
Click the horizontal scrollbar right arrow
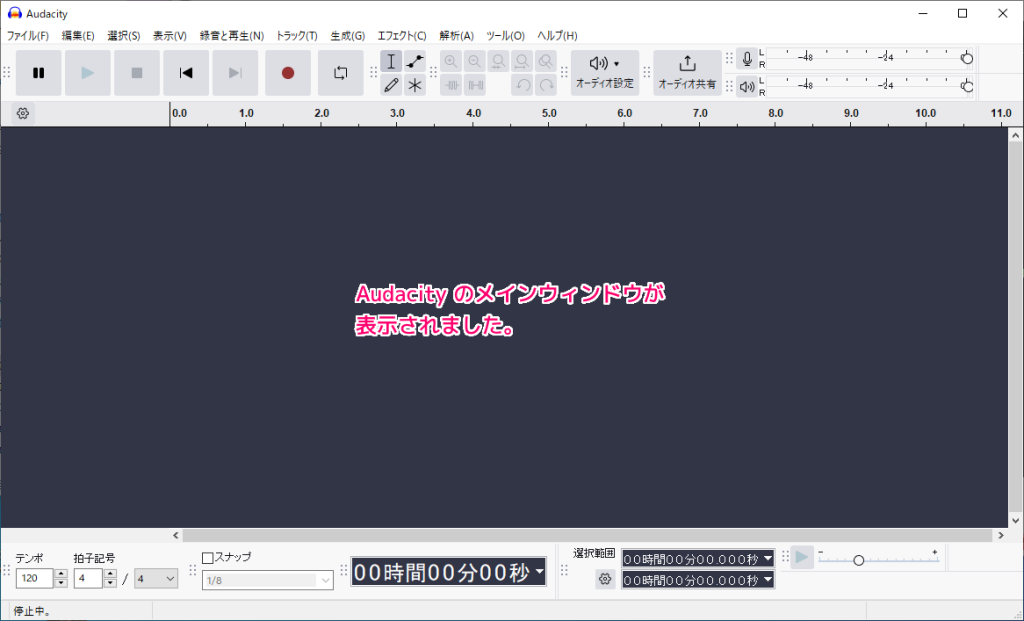(x=1001, y=535)
